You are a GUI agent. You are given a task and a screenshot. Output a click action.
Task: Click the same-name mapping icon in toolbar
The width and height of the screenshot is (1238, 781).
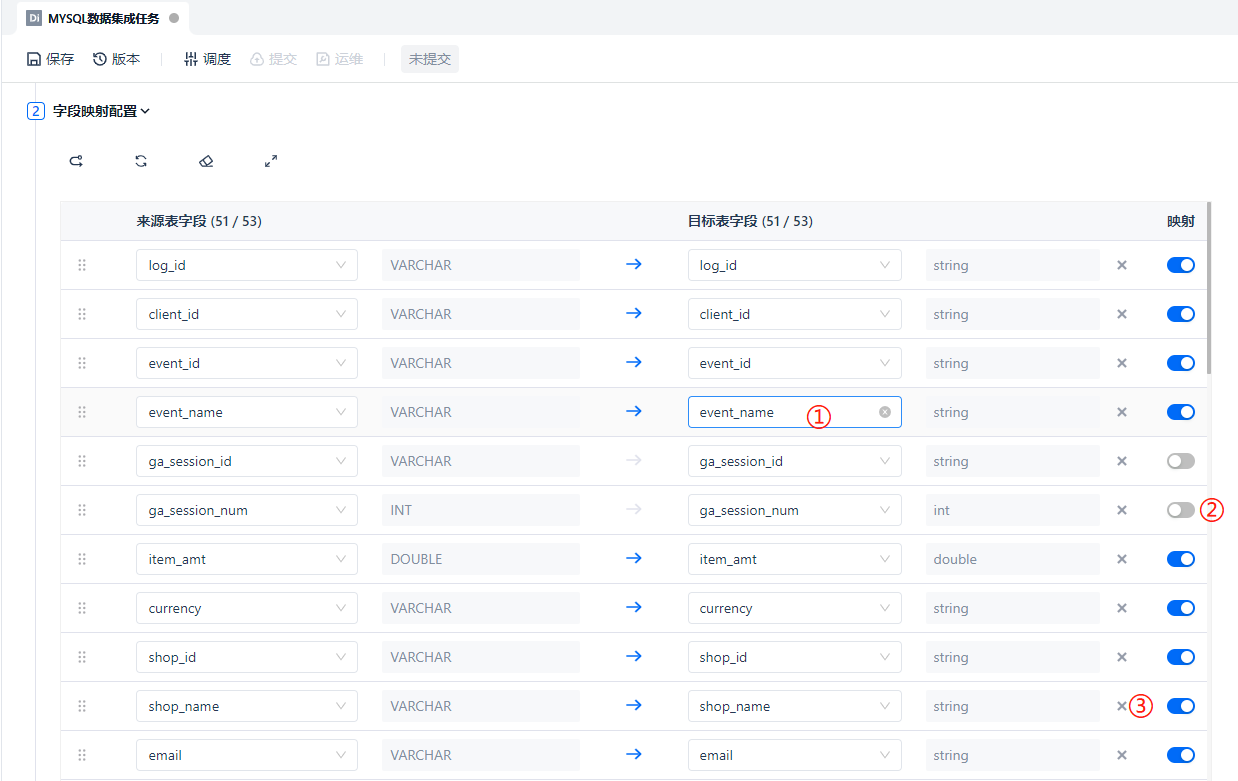point(76,161)
